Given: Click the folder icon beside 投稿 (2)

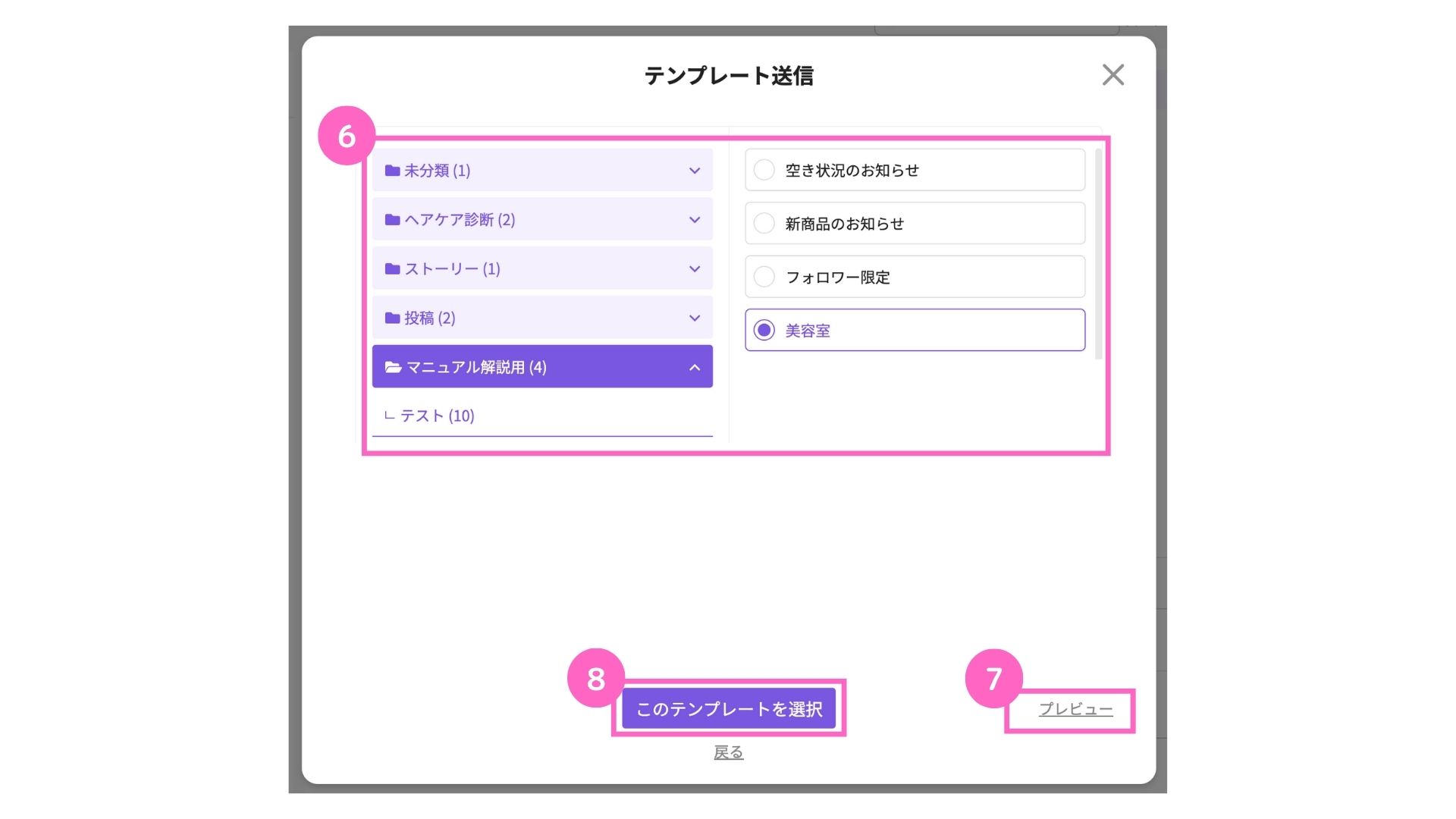Looking at the screenshot, I should tap(392, 318).
